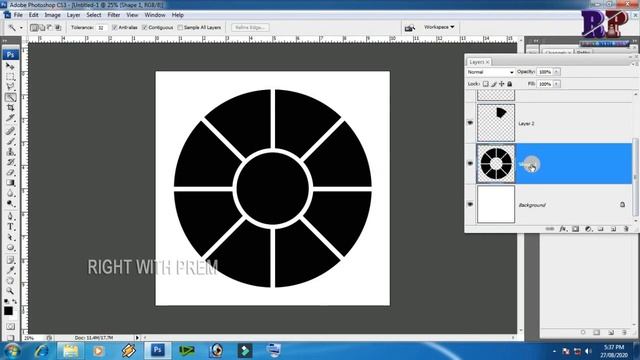Open the Select menu
This screenshot has width=640, height=360.
click(93, 15)
